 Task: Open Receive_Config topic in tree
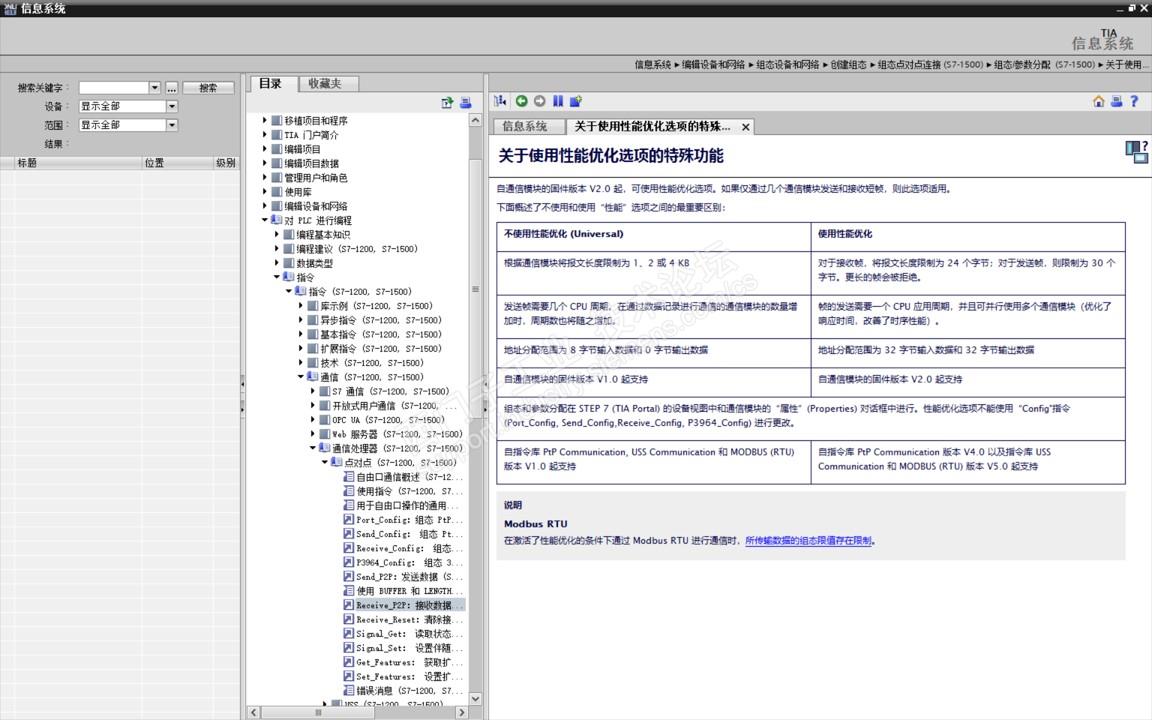(x=405, y=548)
